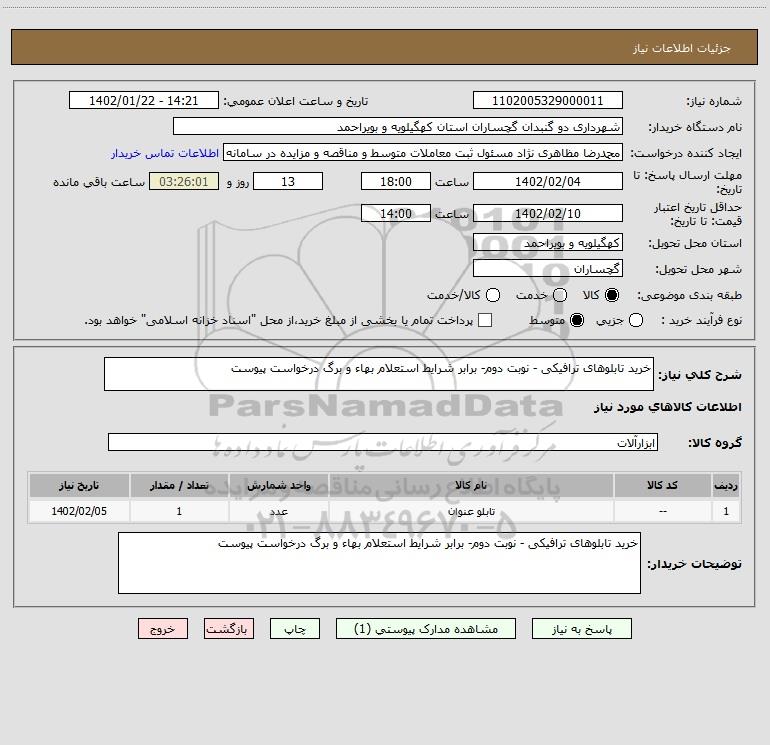Click the delivery city field گچساران
This screenshot has width=770, height=745.
tap(548, 269)
